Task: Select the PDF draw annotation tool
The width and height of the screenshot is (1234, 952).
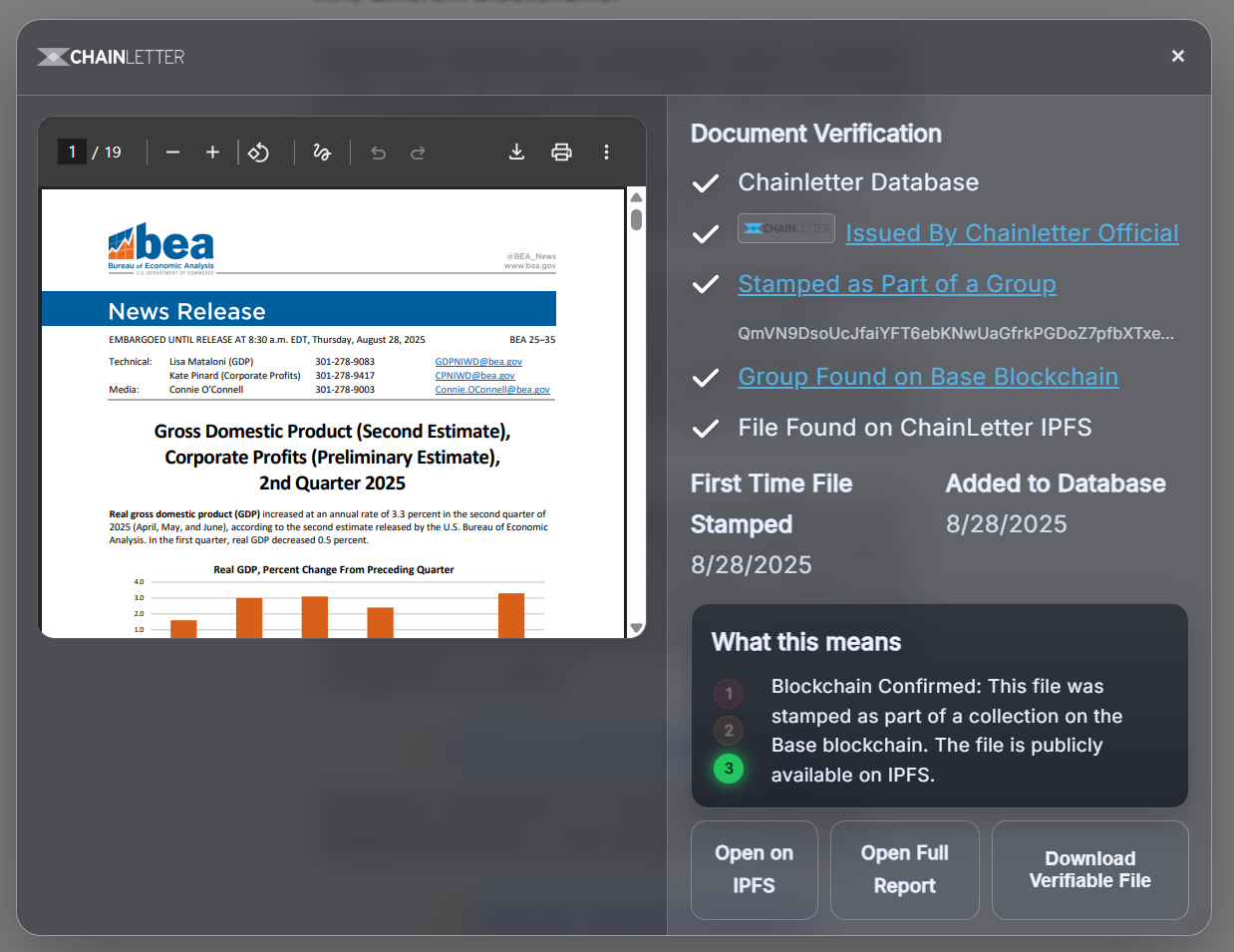Action: (322, 153)
